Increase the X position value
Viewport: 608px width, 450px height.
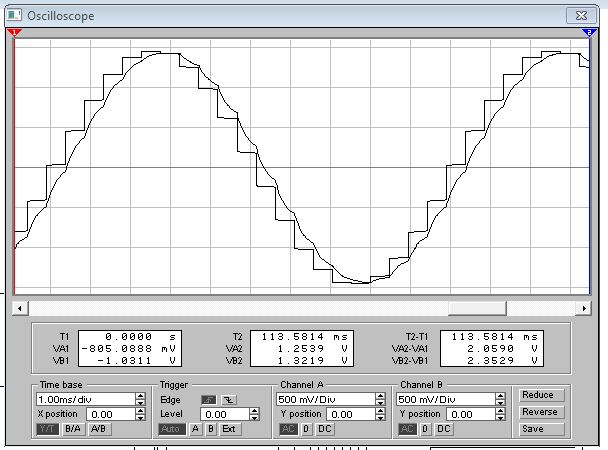[140, 411]
